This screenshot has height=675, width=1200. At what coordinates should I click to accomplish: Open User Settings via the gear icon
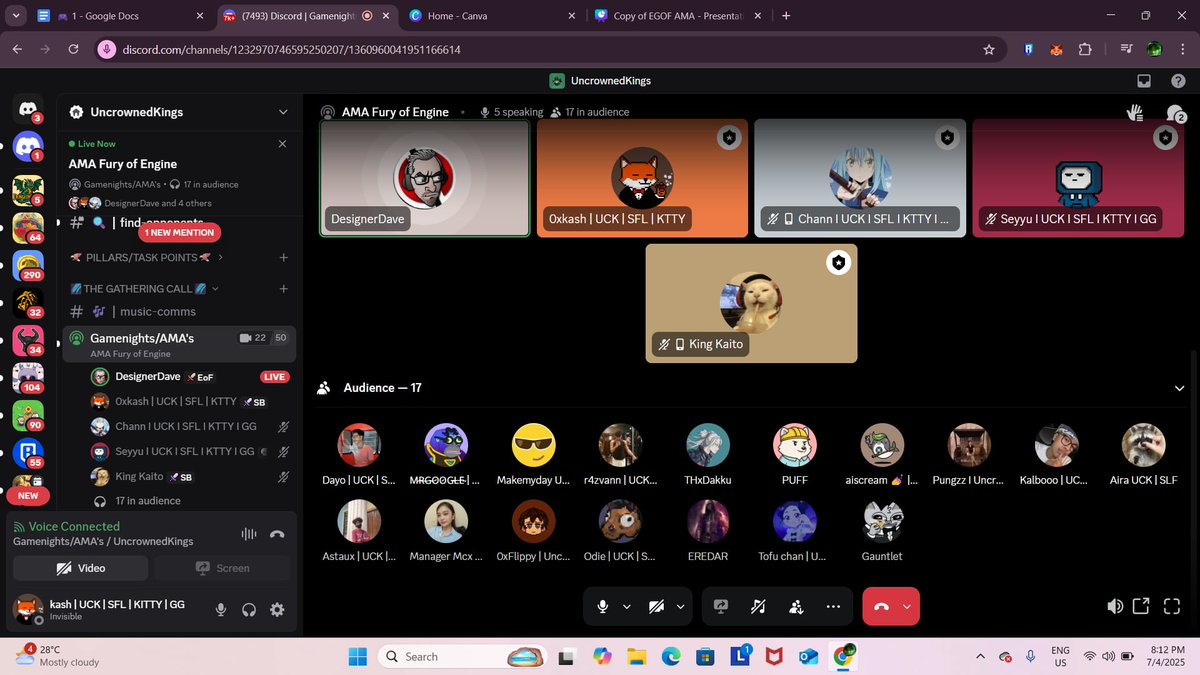277,610
